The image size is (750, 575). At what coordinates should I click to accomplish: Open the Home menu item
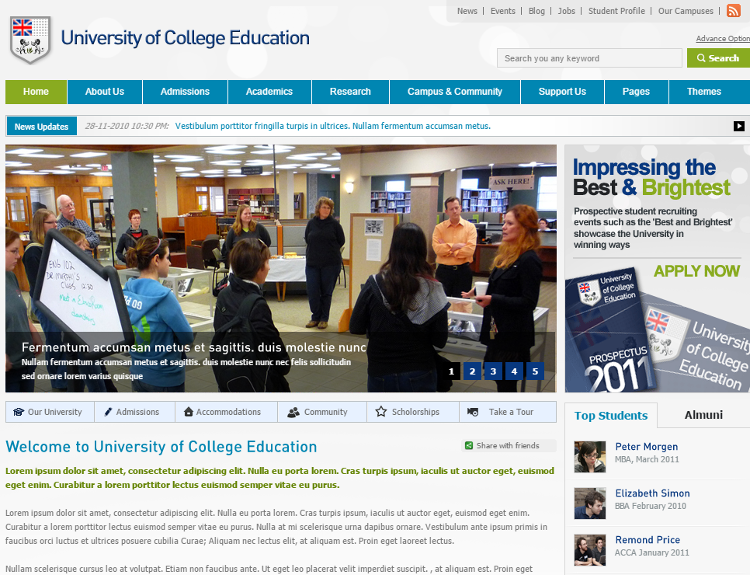coord(36,92)
